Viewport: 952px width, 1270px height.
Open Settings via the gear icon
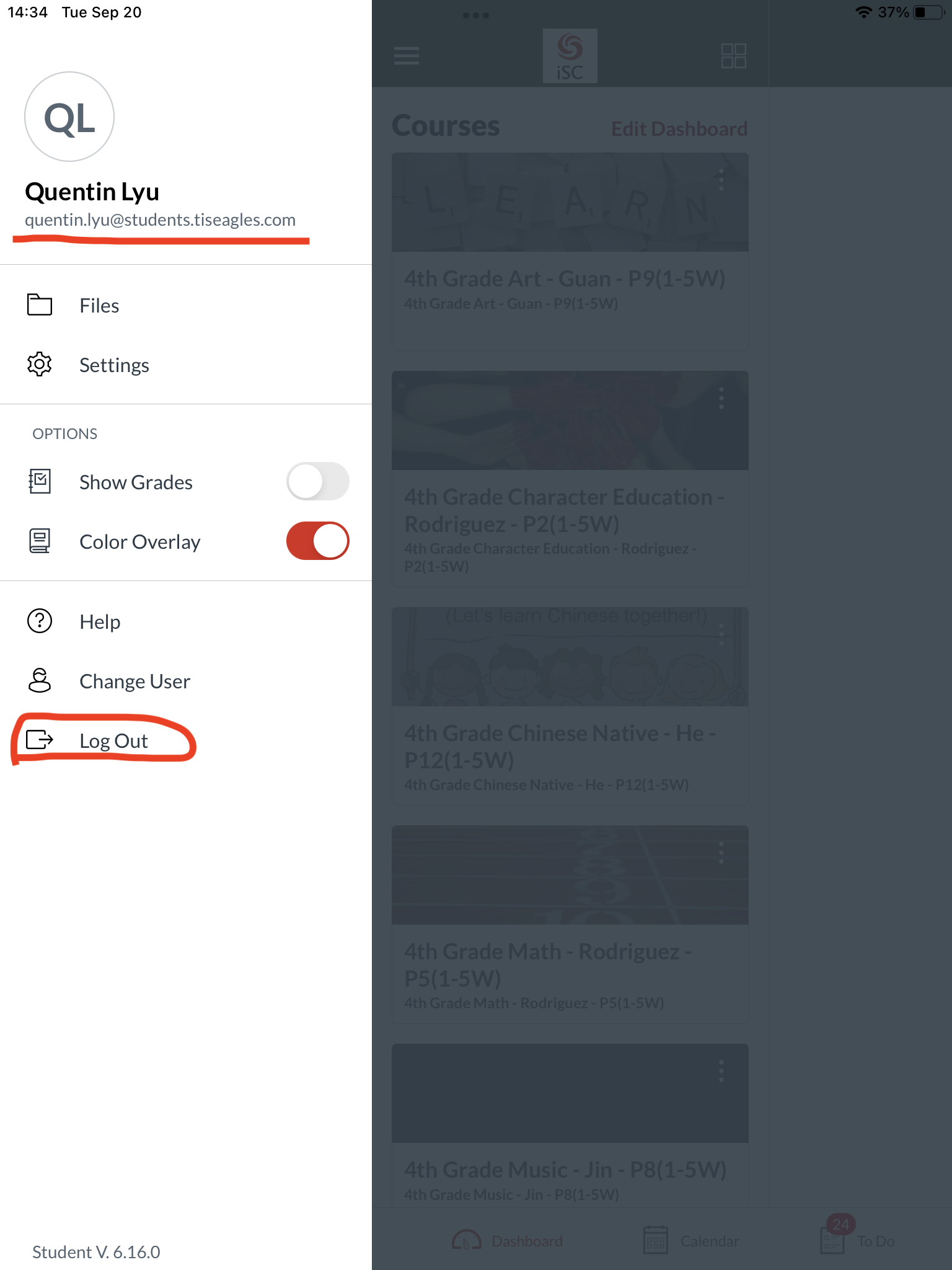click(40, 365)
